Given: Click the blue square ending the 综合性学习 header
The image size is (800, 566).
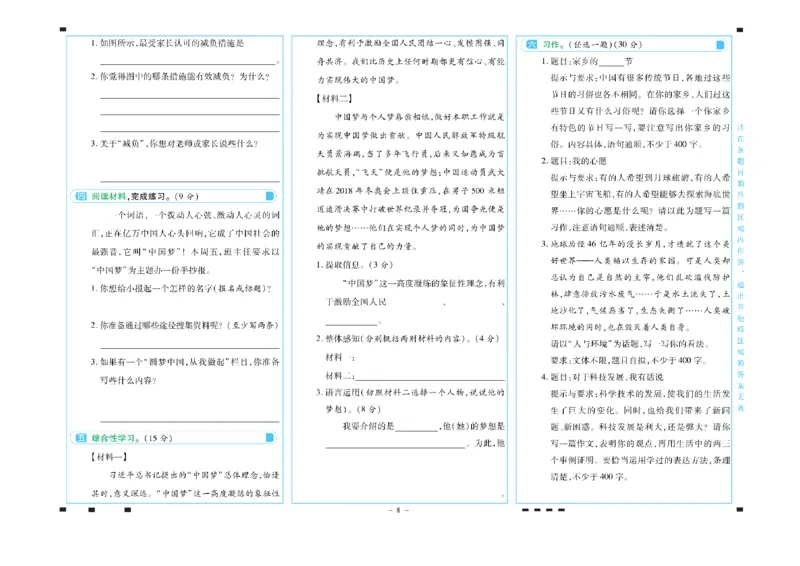Looking at the screenshot, I should [270, 438].
